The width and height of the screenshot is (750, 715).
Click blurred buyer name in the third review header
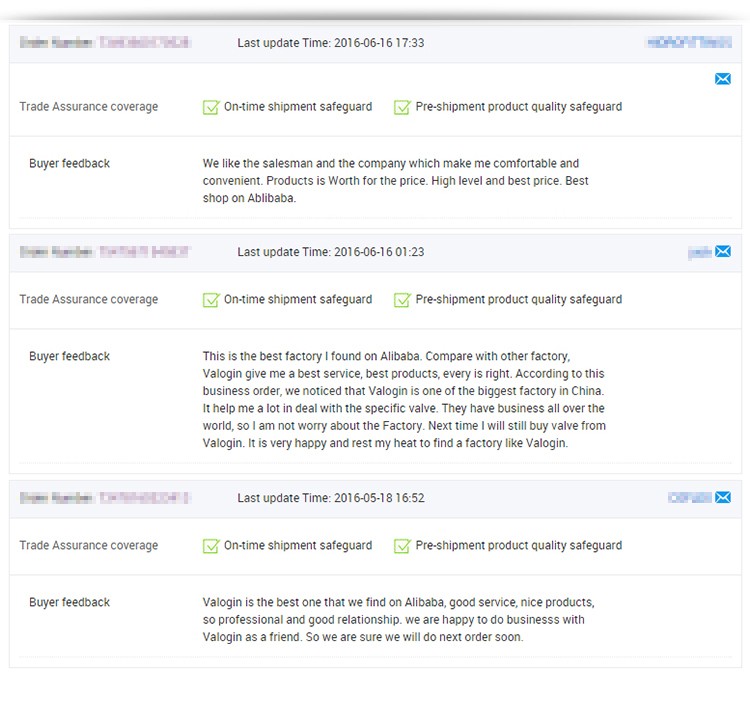689,497
